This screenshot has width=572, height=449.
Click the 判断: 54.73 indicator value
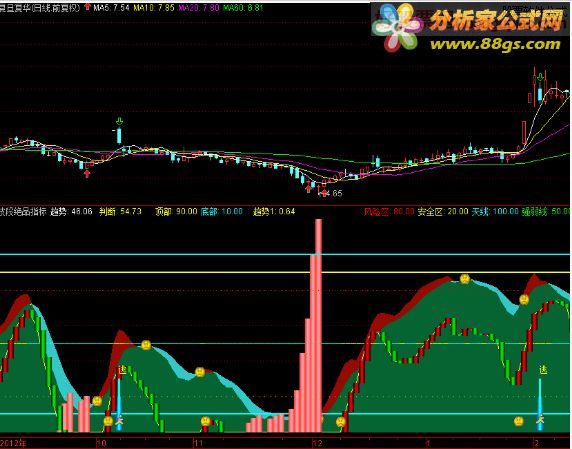coord(120,211)
